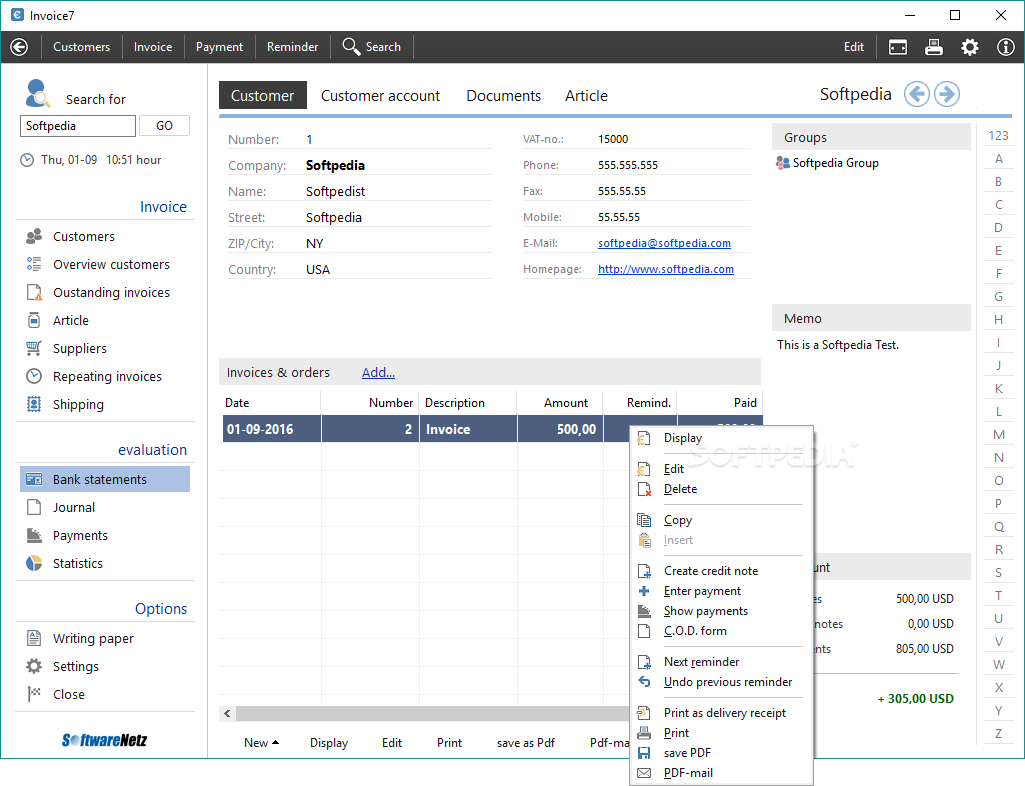Click the Statistics pie chart icon

pos(34,564)
